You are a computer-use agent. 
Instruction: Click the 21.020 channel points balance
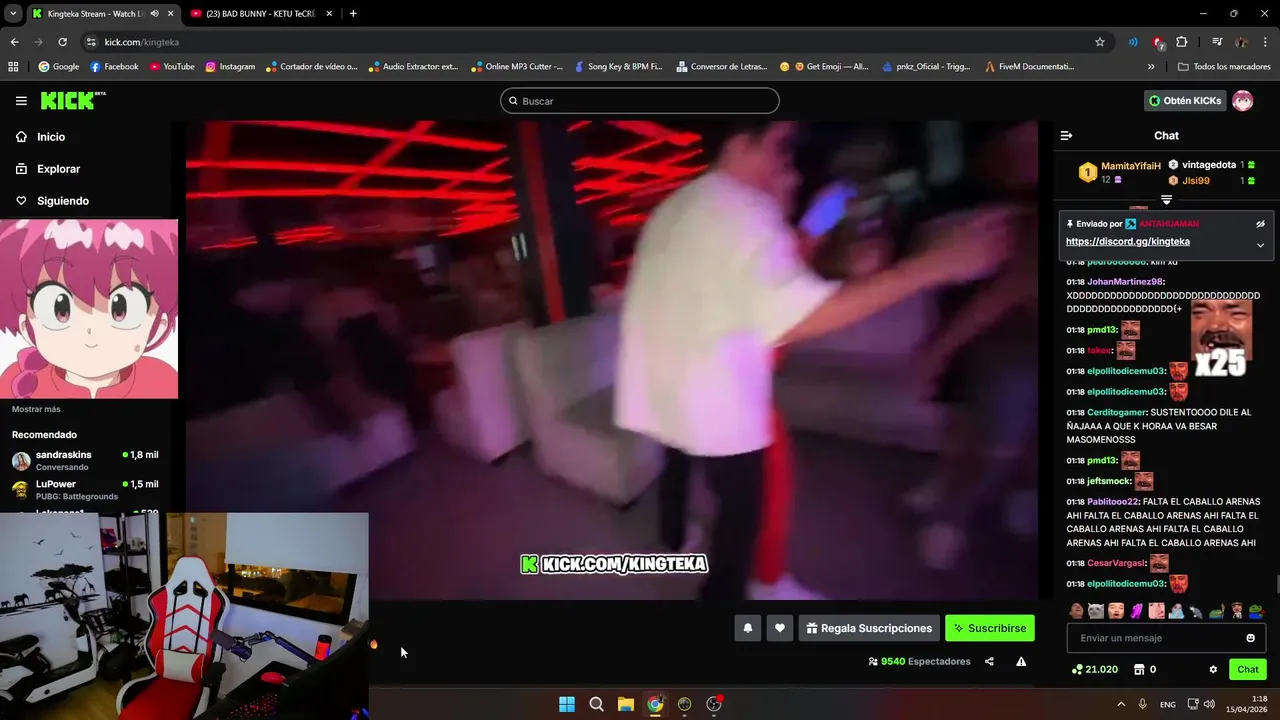point(1095,670)
